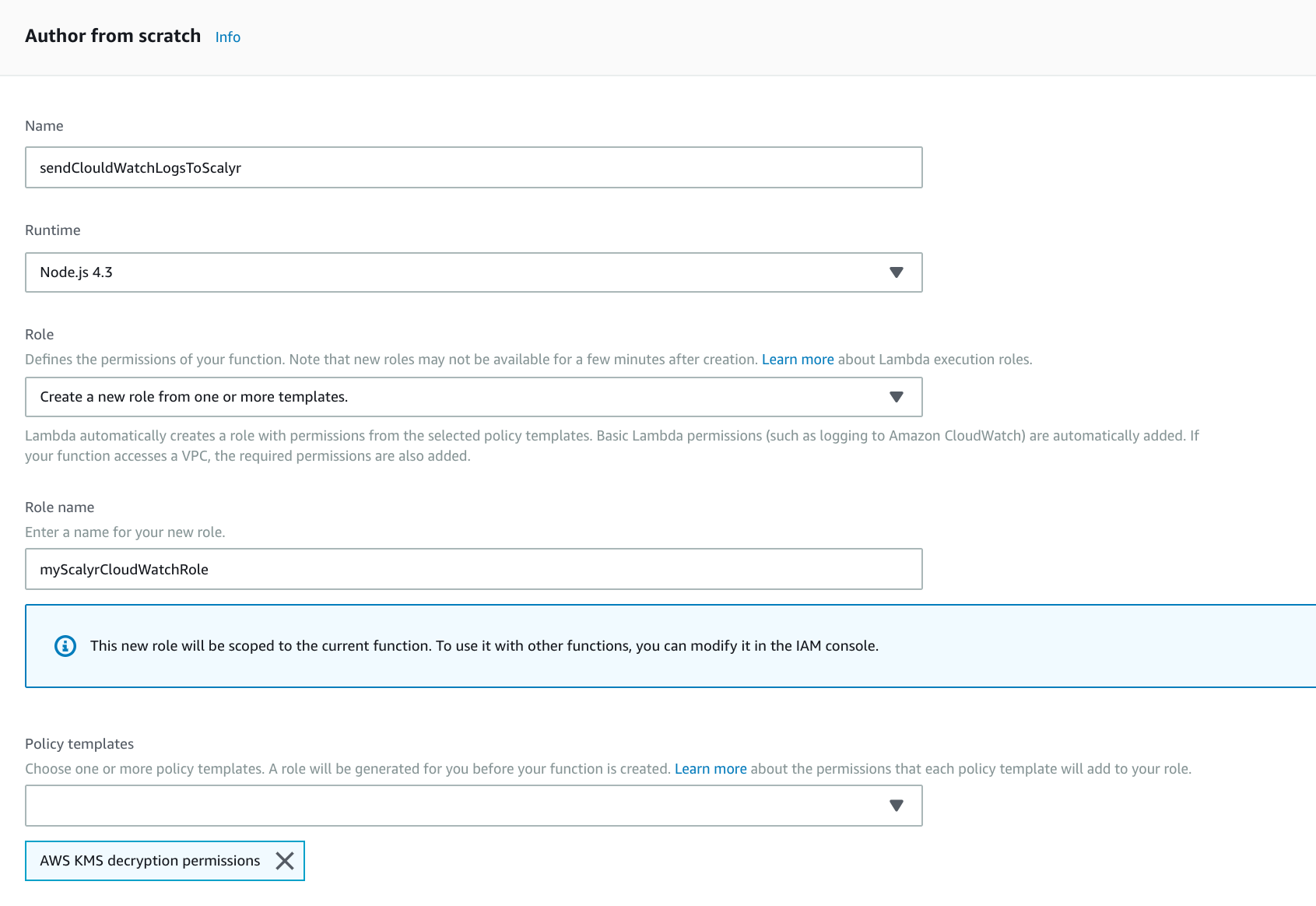Click the Policy templates label
This screenshot has width=1316, height=906.
pyautogui.click(x=79, y=744)
